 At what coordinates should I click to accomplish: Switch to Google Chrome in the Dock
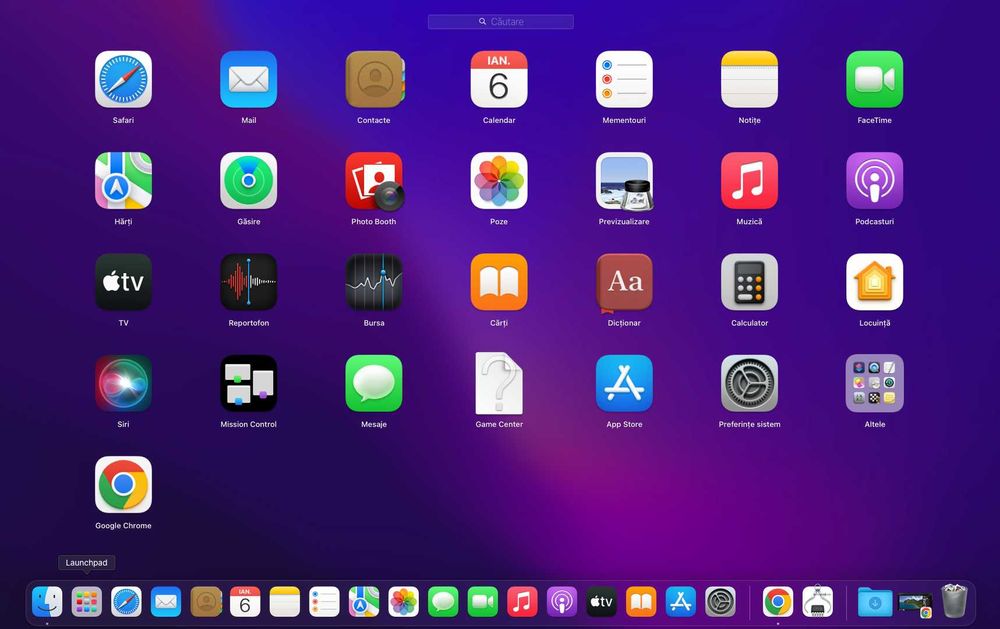[778, 602]
